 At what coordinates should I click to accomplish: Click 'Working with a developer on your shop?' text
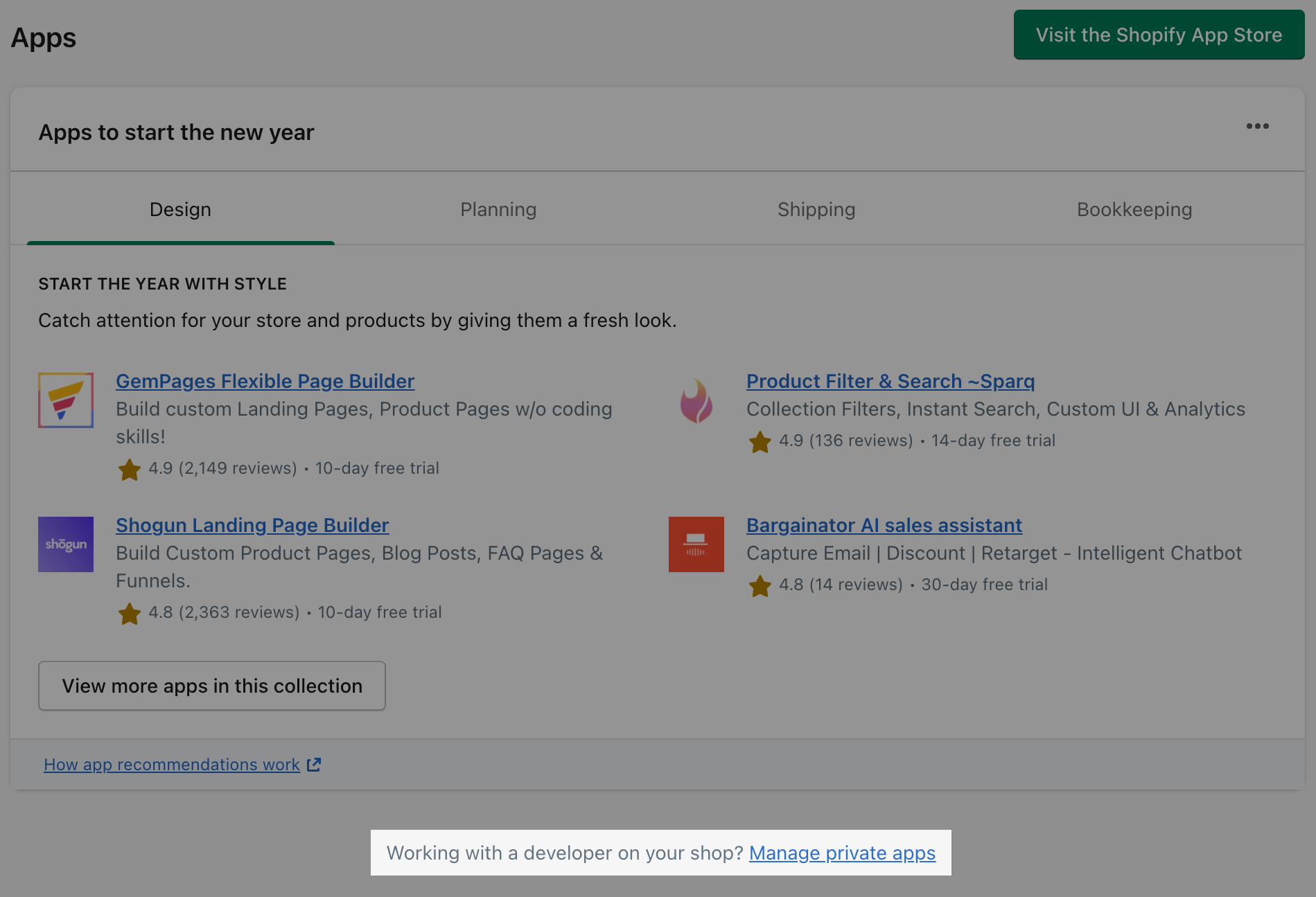(x=565, y=853)
